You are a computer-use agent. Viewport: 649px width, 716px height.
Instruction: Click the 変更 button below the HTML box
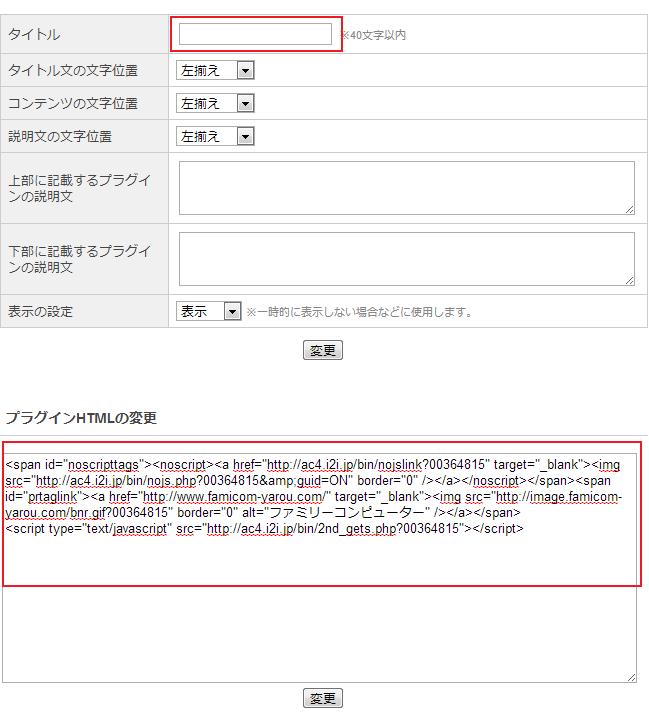pos(323,698)
